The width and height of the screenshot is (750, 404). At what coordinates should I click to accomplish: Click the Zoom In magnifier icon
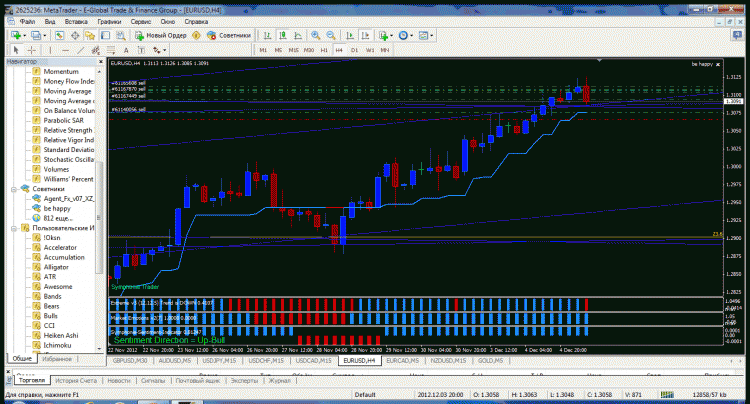316,35
